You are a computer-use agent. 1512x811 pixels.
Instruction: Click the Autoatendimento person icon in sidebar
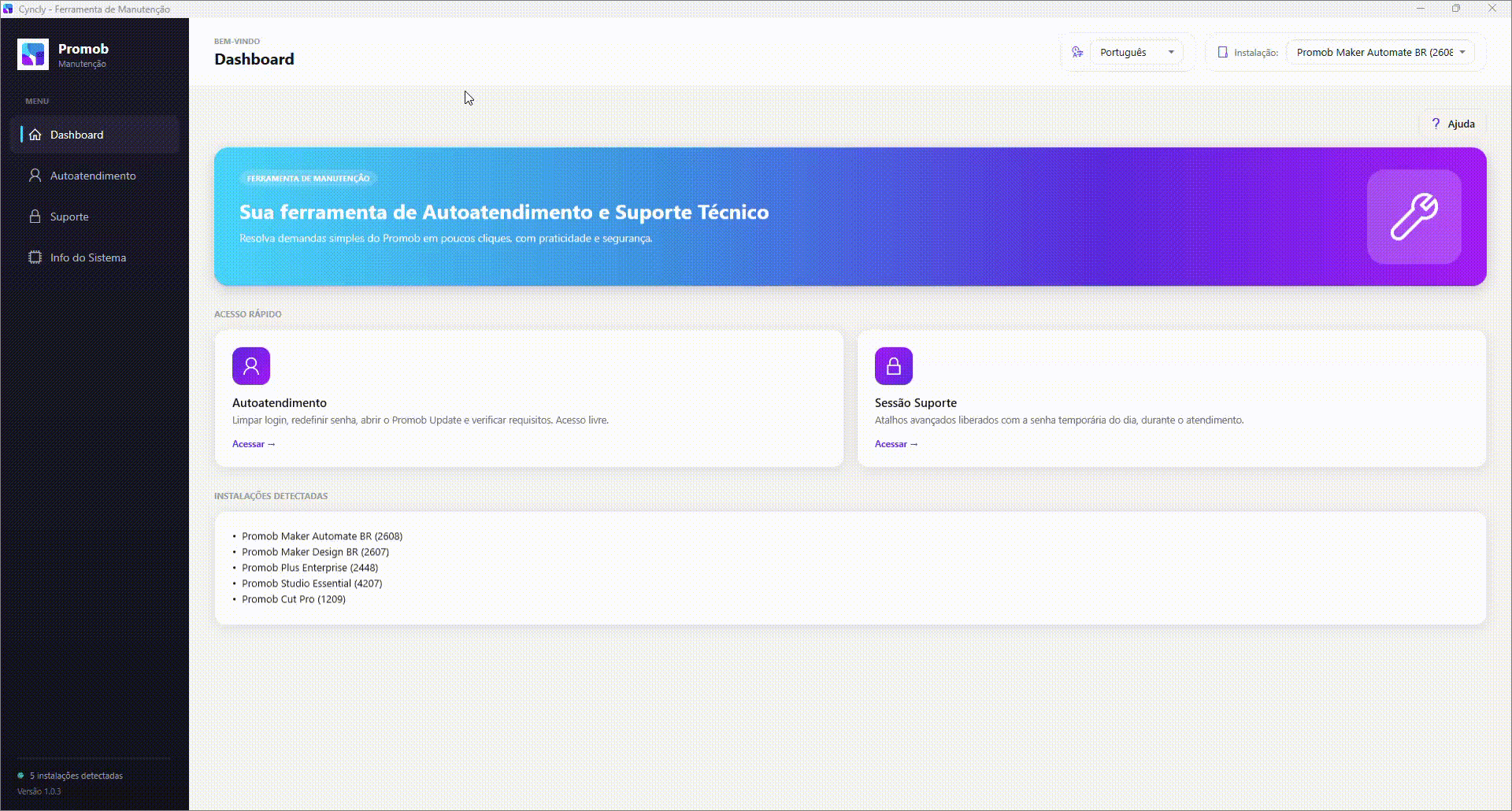pos(35,176)
